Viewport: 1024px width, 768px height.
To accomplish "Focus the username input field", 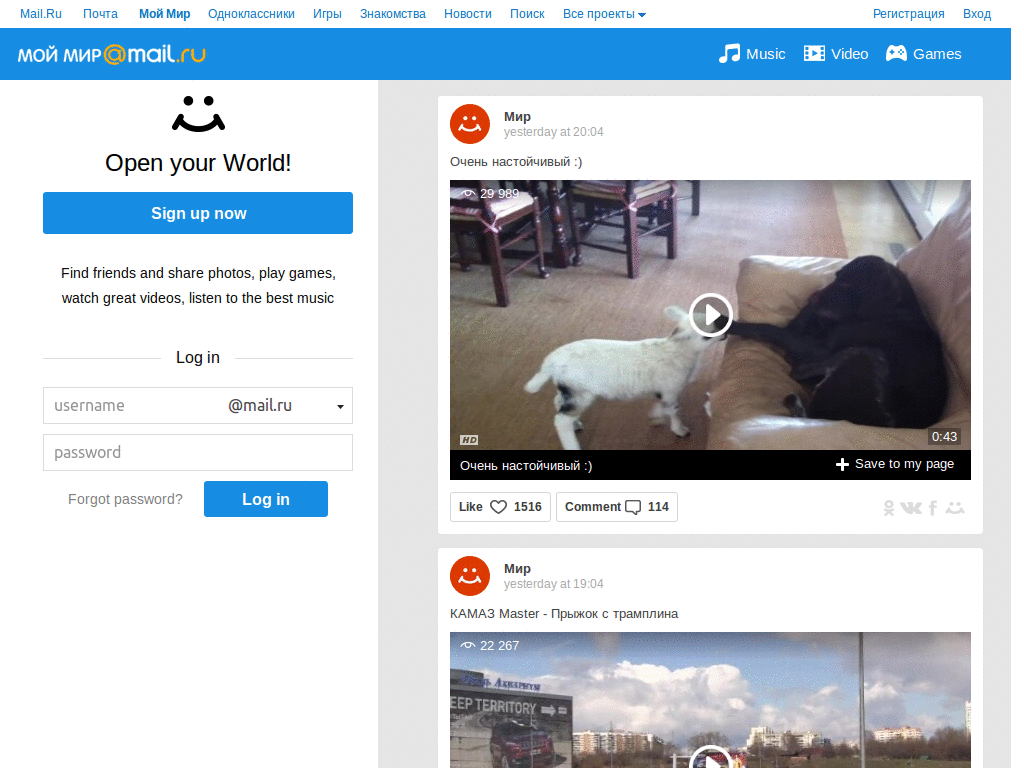I will [134, 406].
